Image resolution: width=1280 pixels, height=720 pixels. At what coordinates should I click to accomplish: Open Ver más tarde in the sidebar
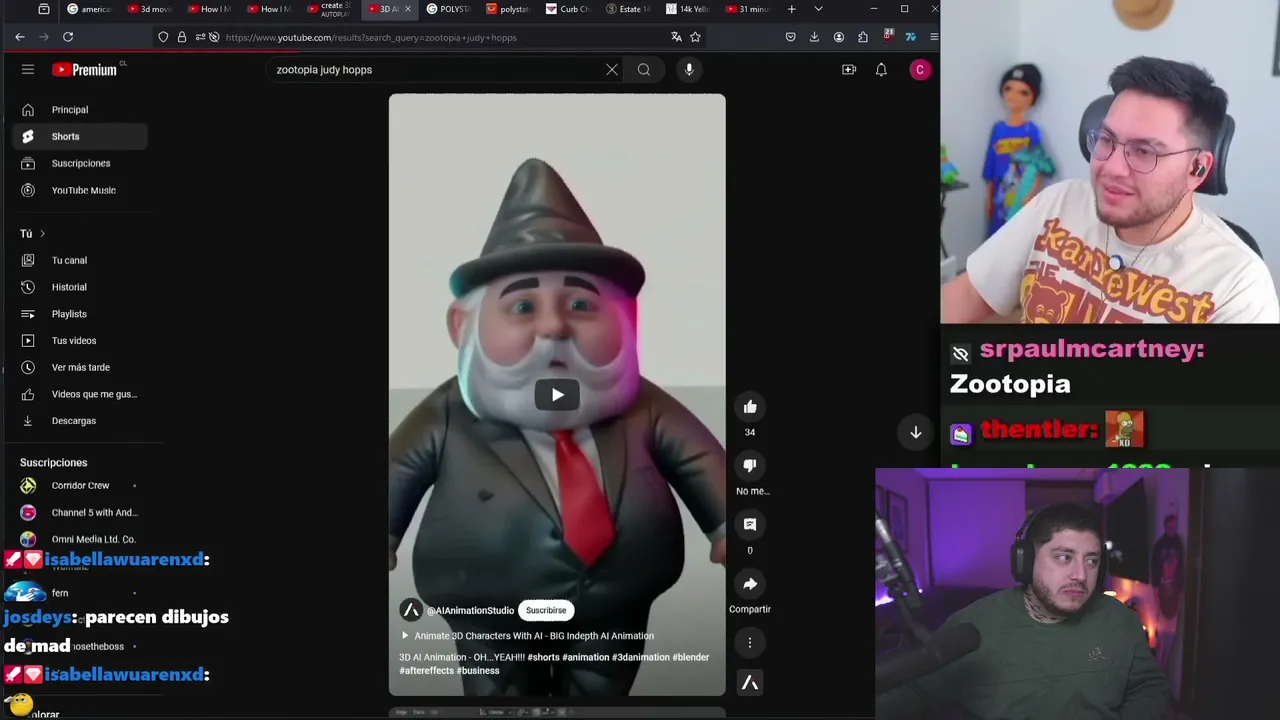(x=81, y=367)
